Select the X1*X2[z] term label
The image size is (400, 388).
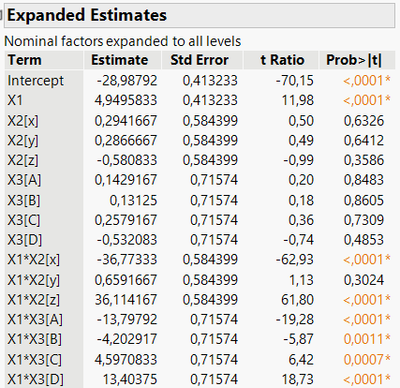pyautogui.click(x=34, y=300)
